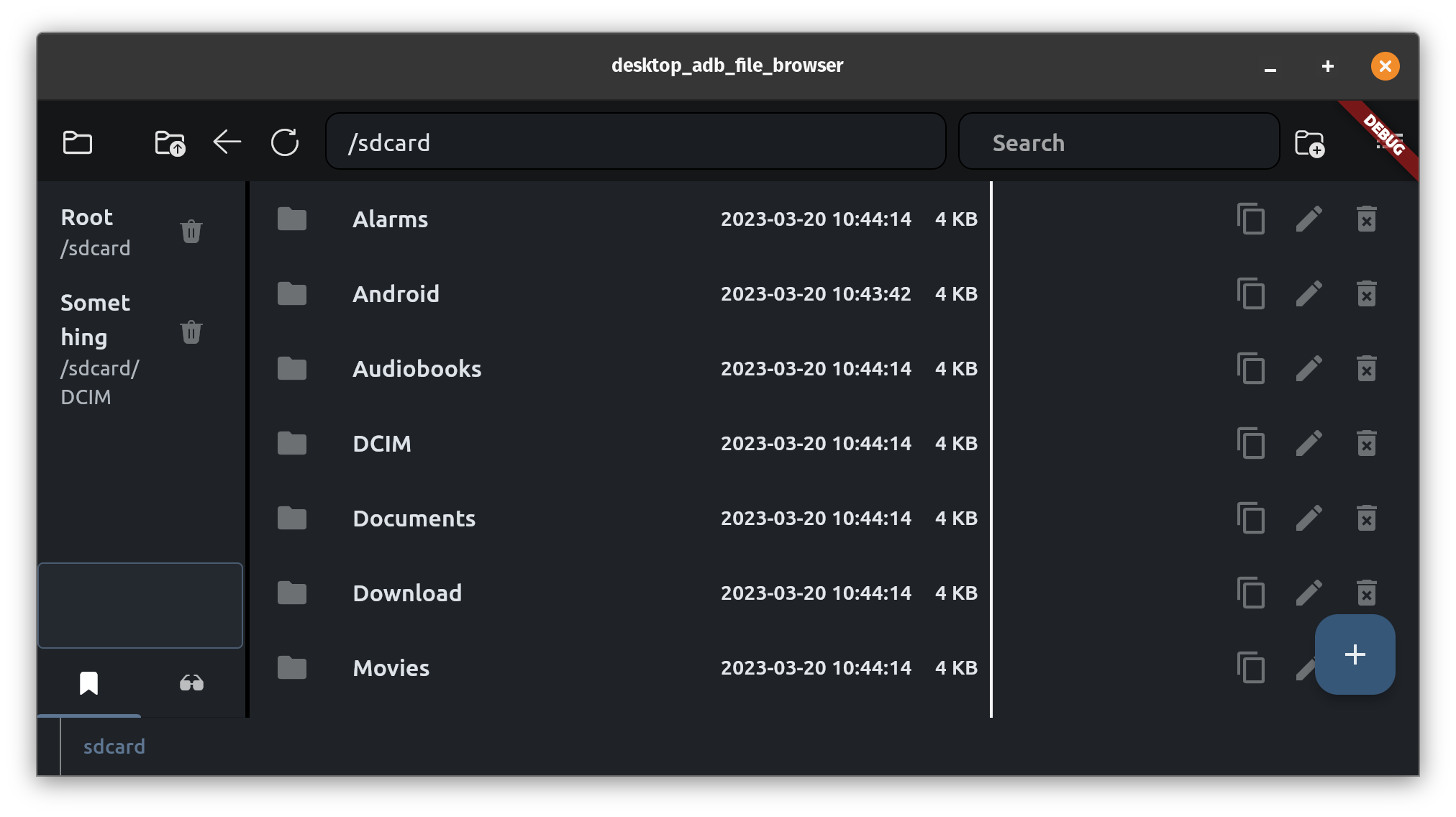Screen dimensions: 1456x817
Task: Switch to the bookmarks tab
Action: pyautogui.click(x=89, y=683)
